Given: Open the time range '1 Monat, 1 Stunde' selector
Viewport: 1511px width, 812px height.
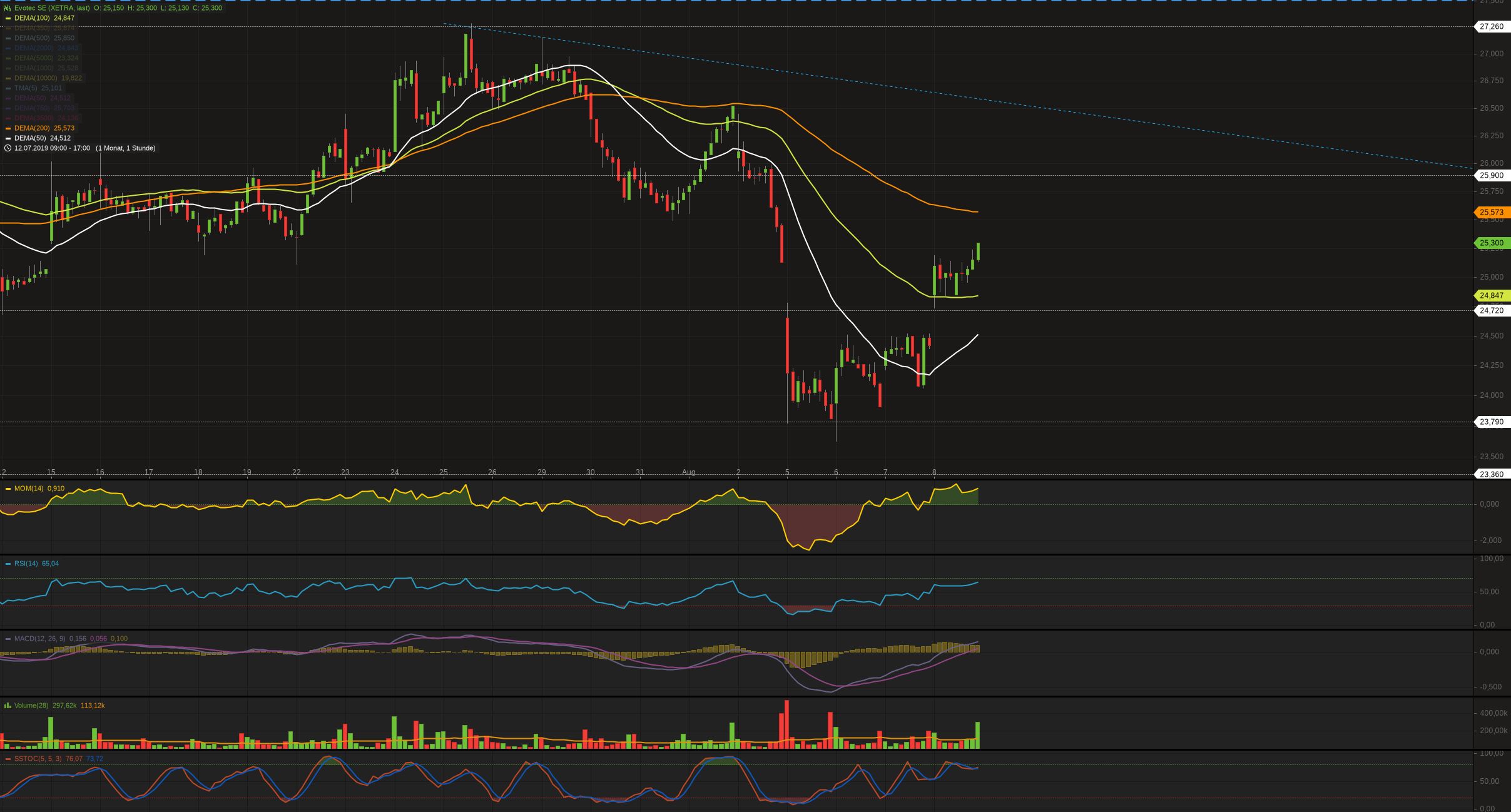Looking at the screenshot, I should [x=126, y=148].
